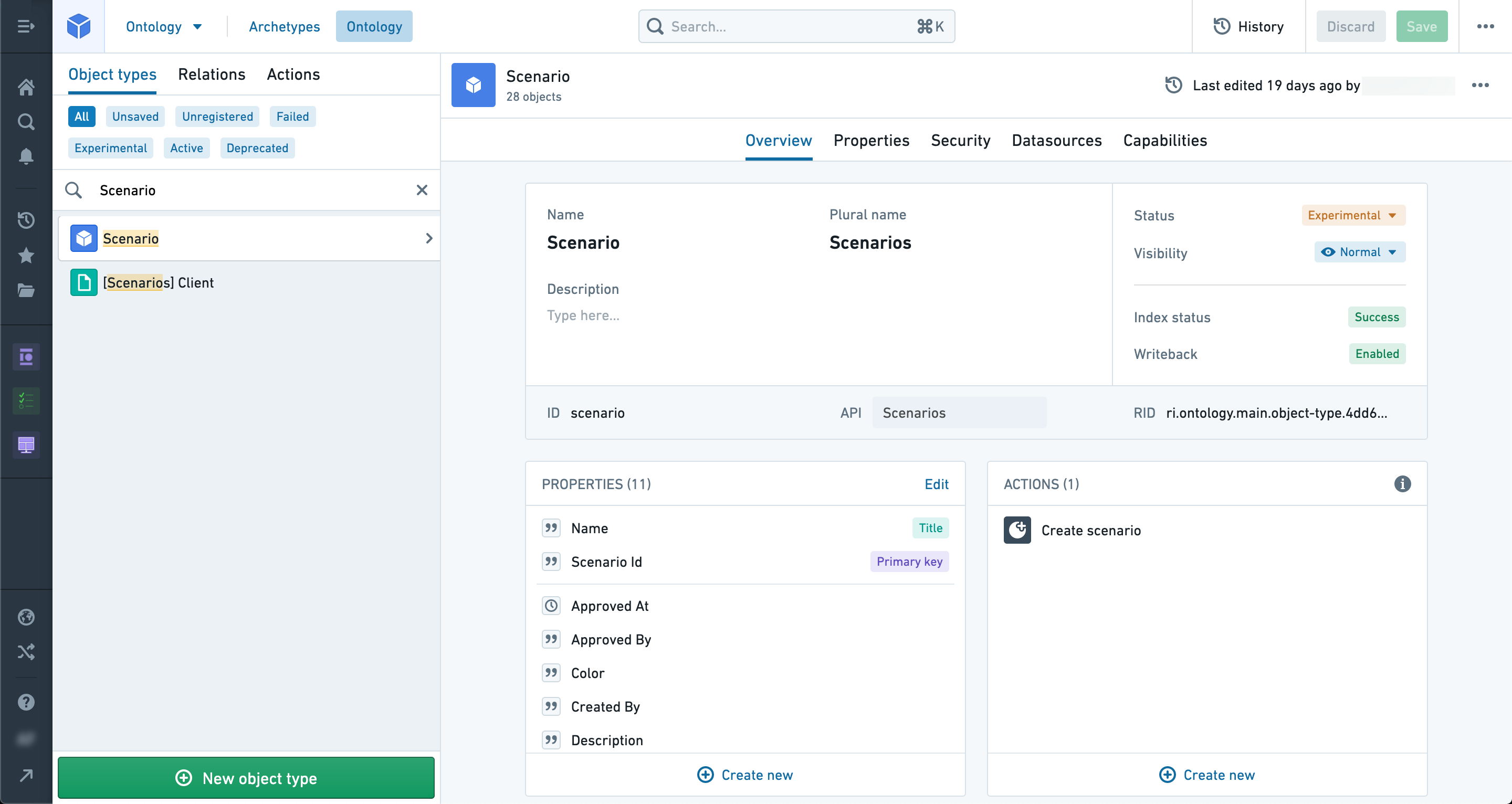The width and height of the screenshot is (1512, 804).
Task: Toggle the Failed filter tag
Action: [293, 116]
